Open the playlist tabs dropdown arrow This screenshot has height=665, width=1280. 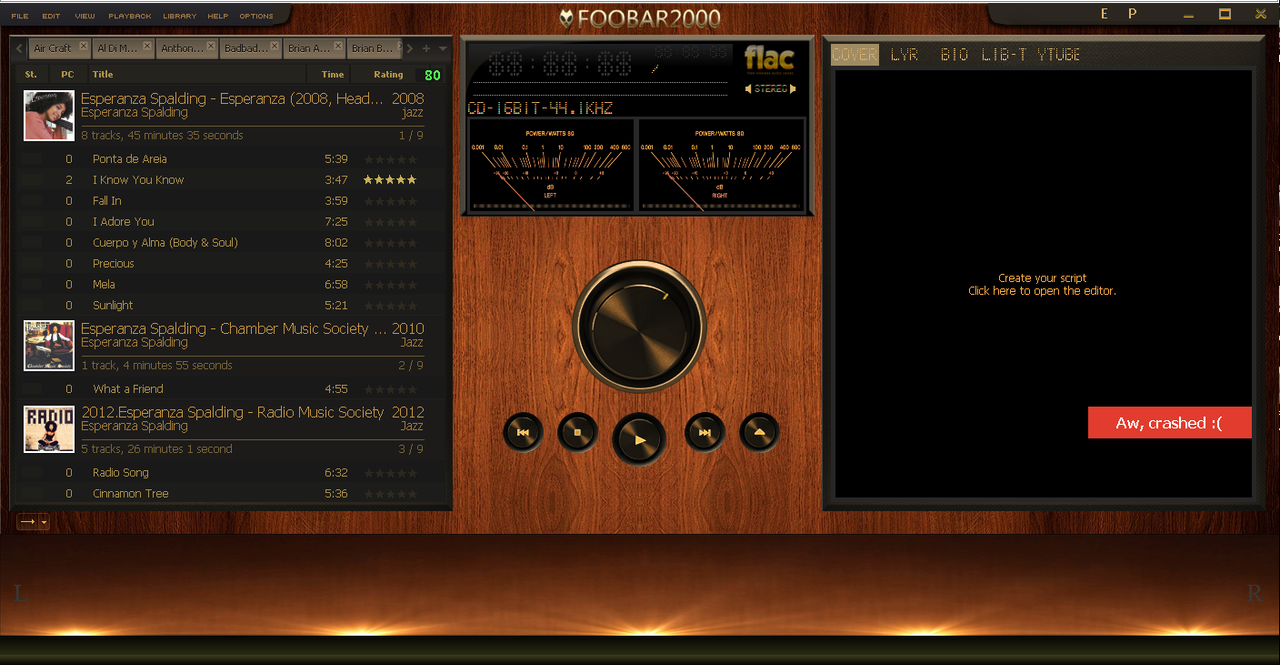[x=443, y=48]
